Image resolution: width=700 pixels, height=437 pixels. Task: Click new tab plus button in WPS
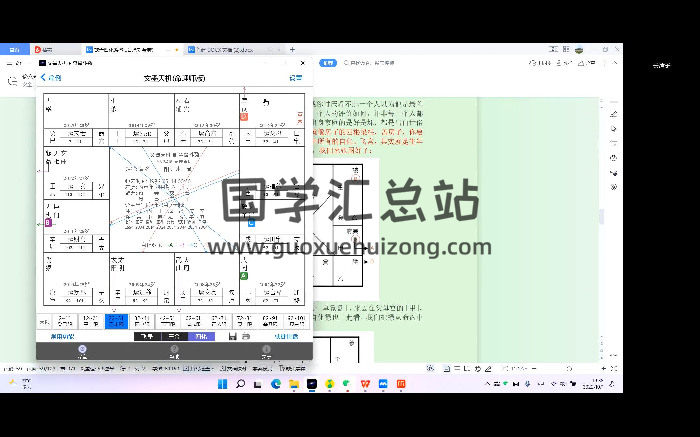tap(292, 49)
